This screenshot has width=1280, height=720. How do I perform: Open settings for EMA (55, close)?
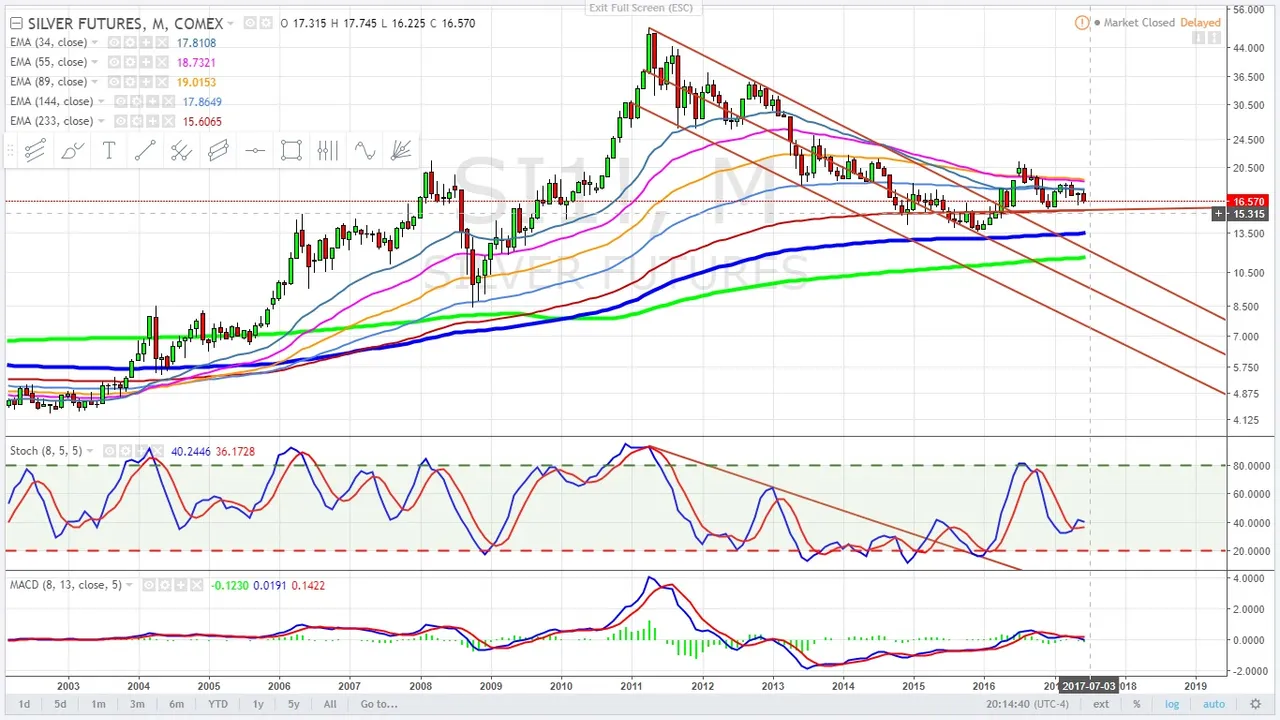tap(130, 62)
